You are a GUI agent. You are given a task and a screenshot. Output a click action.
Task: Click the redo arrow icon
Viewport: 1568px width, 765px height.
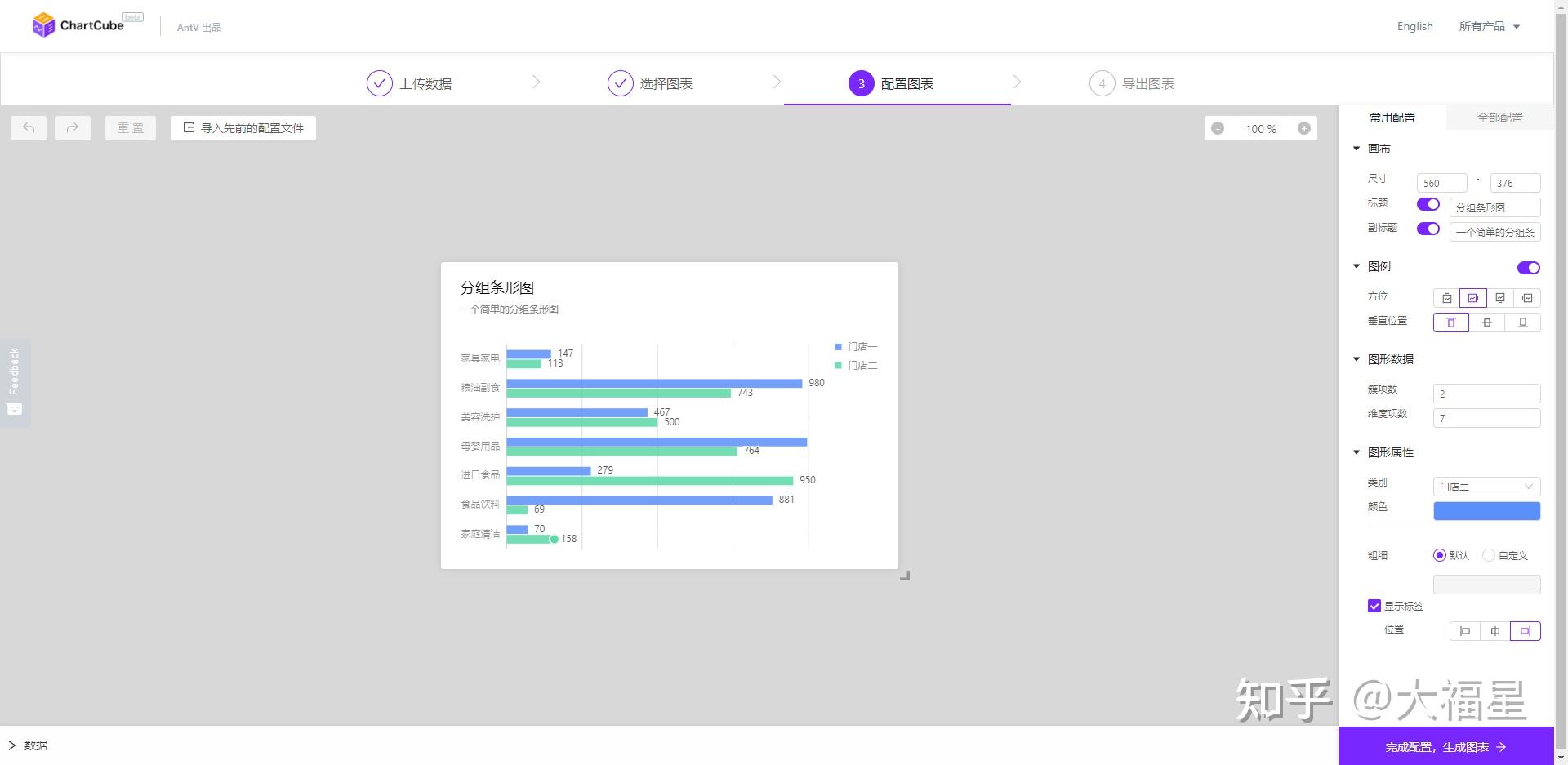click(73, 128)
